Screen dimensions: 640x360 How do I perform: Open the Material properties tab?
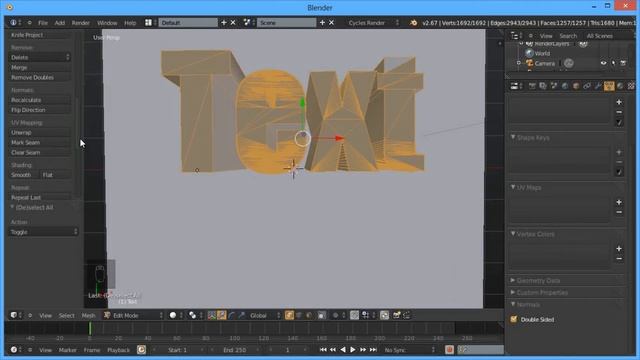tap(620, 86)
